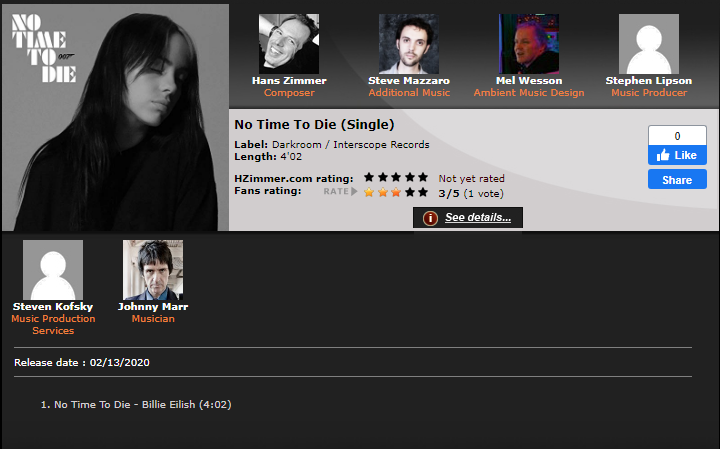Viewport: 720px width, 449px height.
Task: Select the first fans rating star
Action: [369, 192]
